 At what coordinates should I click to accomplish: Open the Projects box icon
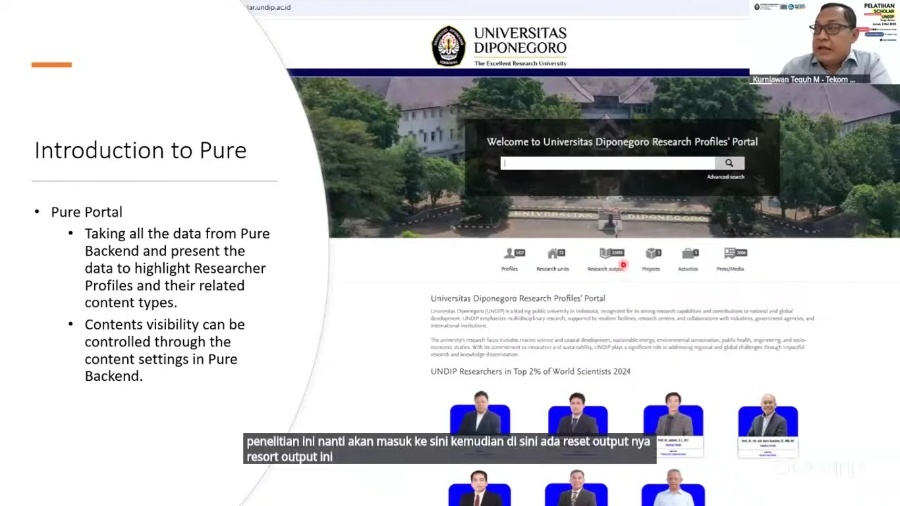click(652, 254)
